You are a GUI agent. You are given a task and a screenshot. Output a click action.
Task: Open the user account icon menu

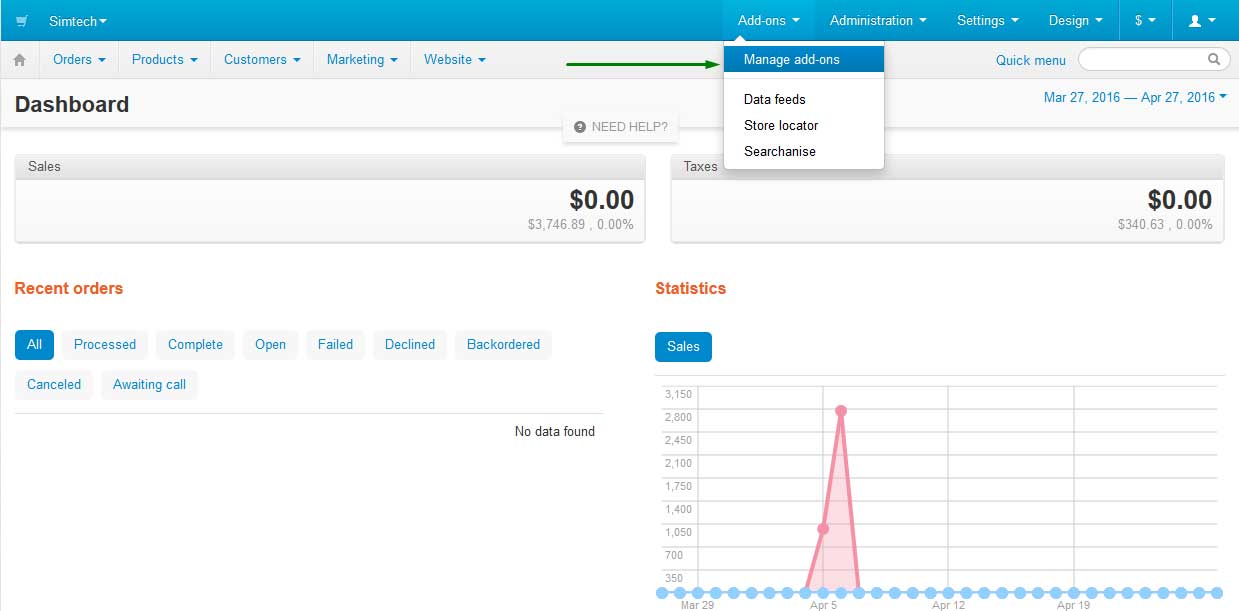pyautogui.click(x=1201, y=20)
